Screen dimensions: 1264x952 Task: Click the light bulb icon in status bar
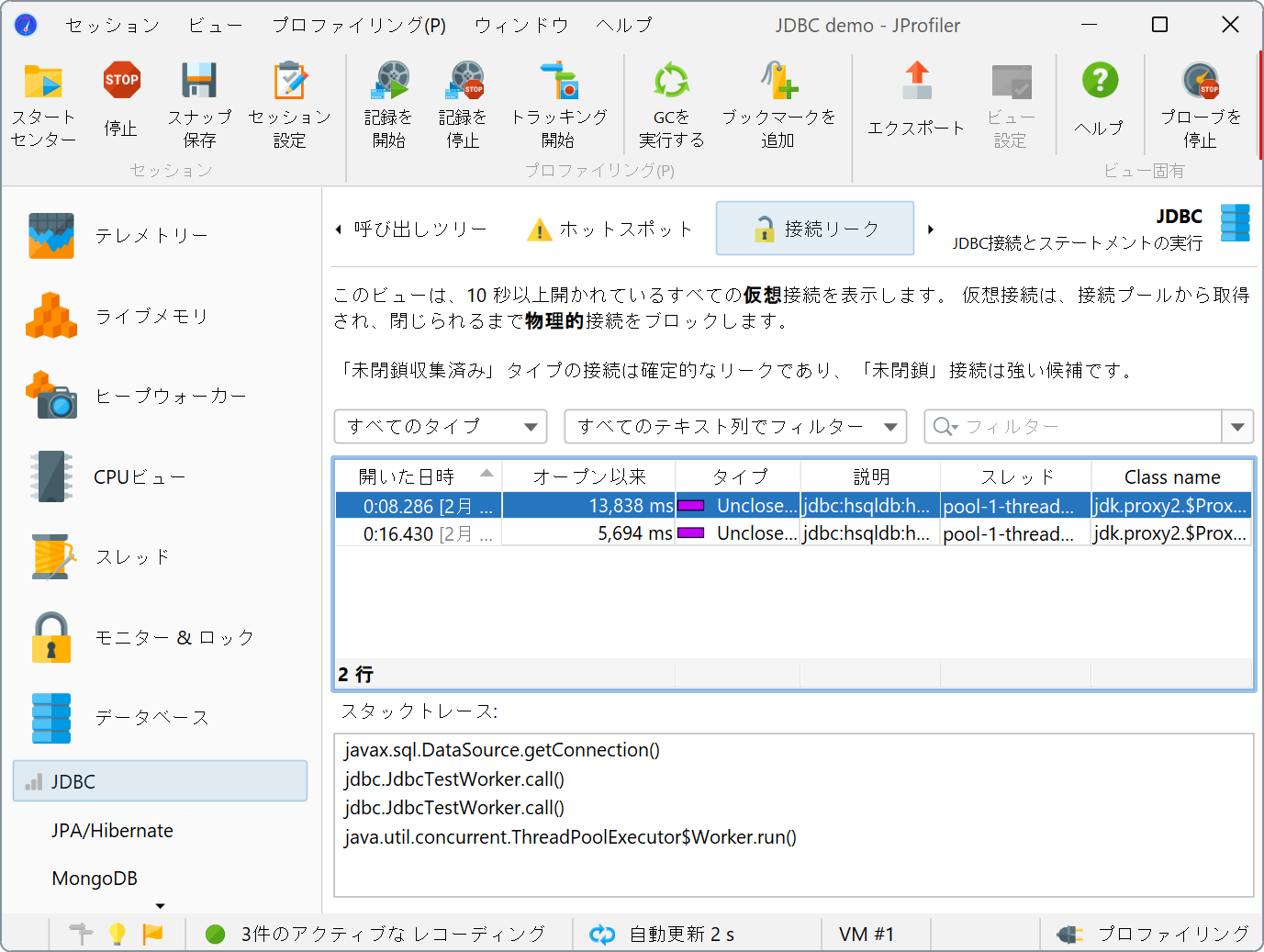[x=117, y=934]
